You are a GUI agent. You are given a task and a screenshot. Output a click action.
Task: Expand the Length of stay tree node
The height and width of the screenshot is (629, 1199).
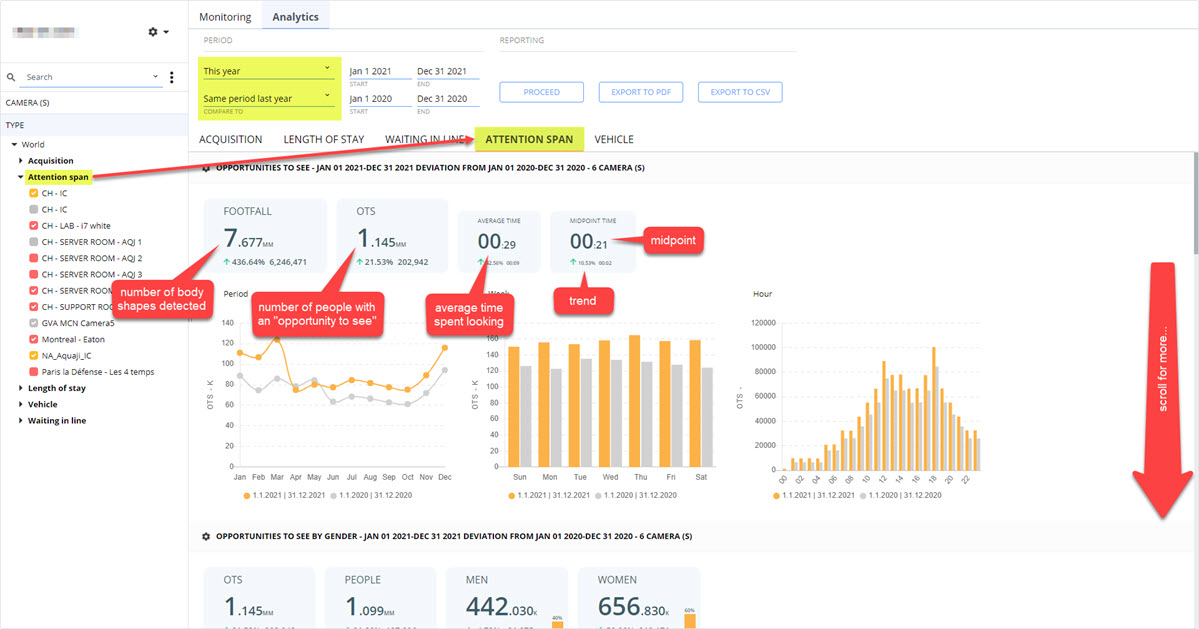21,388
